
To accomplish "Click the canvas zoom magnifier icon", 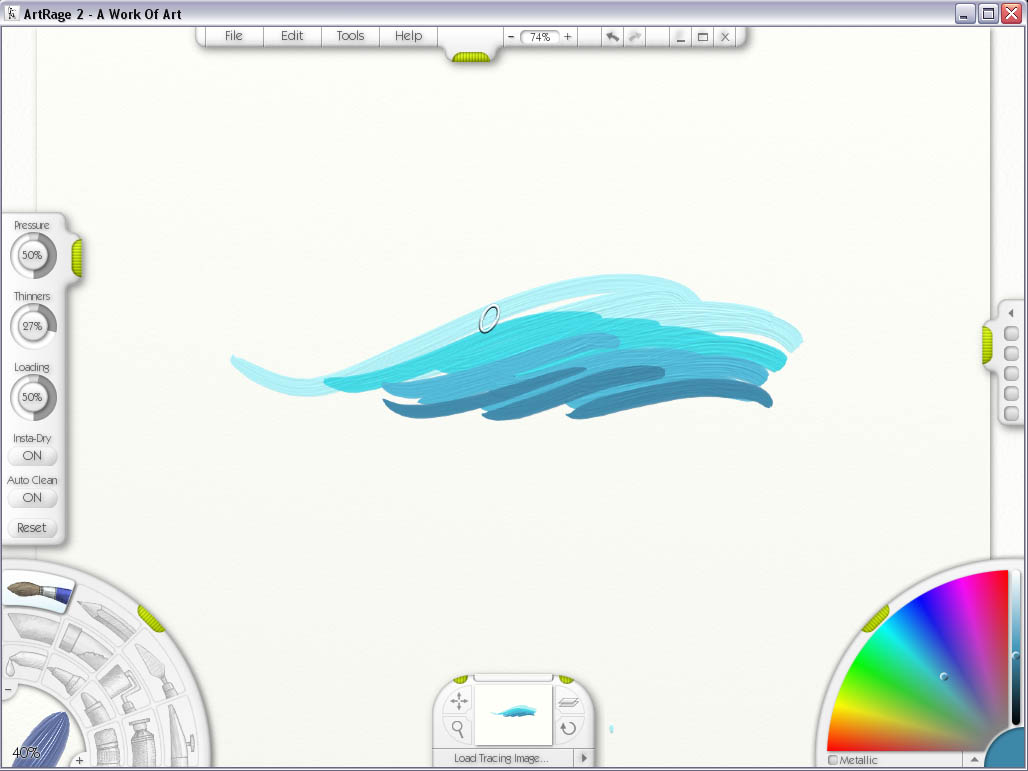I will (x=458, y=728).
